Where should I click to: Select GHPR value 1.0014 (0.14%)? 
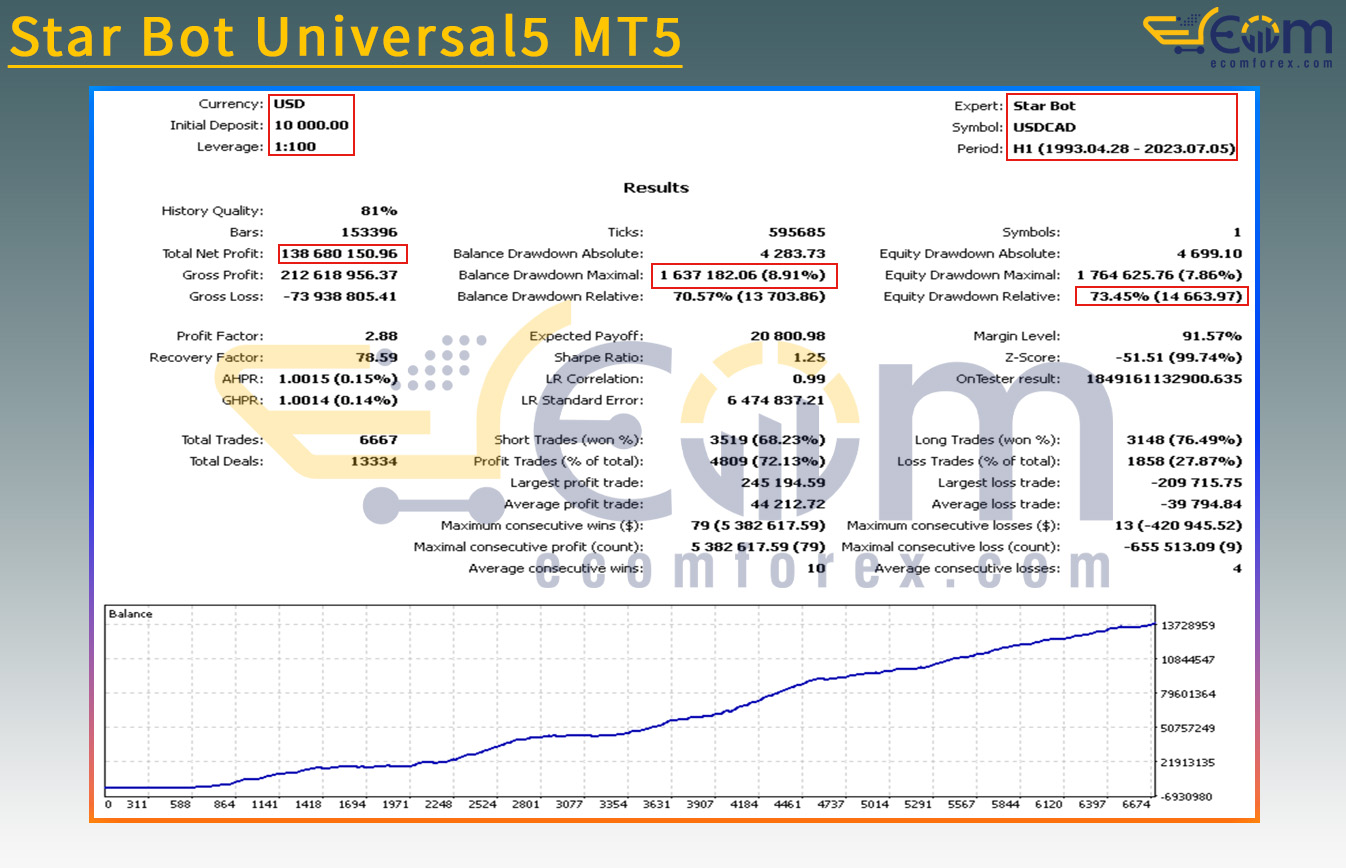336,401
